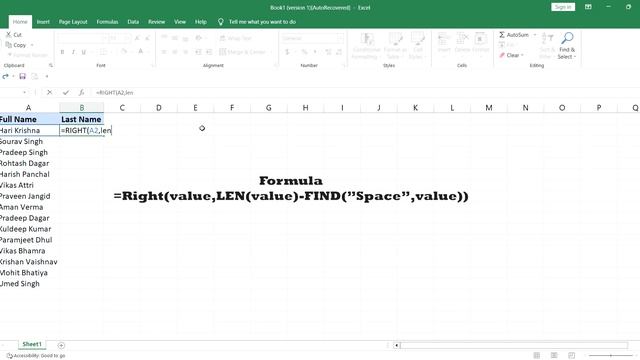Click into the formula bar text
Viewport: 640px width, 360px height.
(115, 93)
